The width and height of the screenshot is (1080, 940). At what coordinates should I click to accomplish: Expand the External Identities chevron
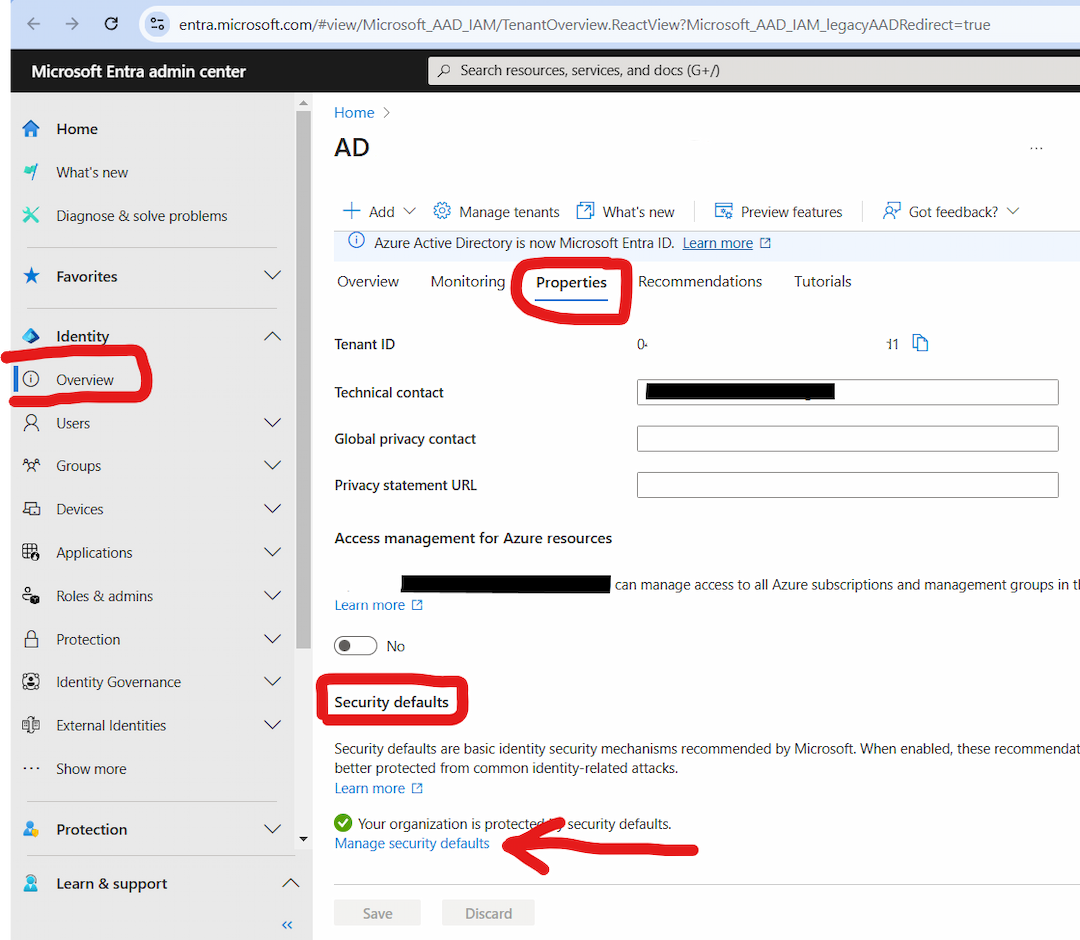click(x=273, y=725)
